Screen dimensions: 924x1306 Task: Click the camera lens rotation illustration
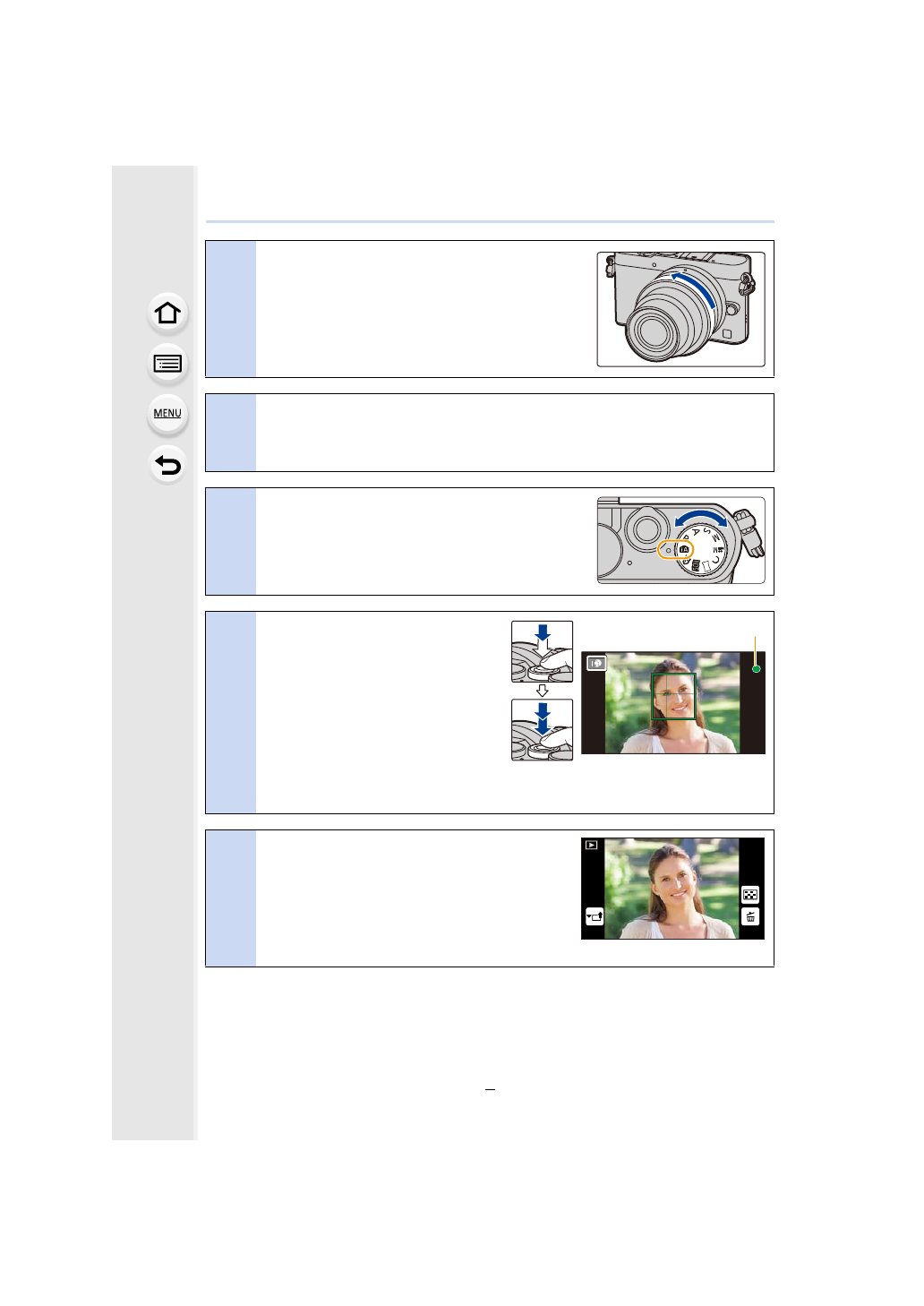click(680, 309)
